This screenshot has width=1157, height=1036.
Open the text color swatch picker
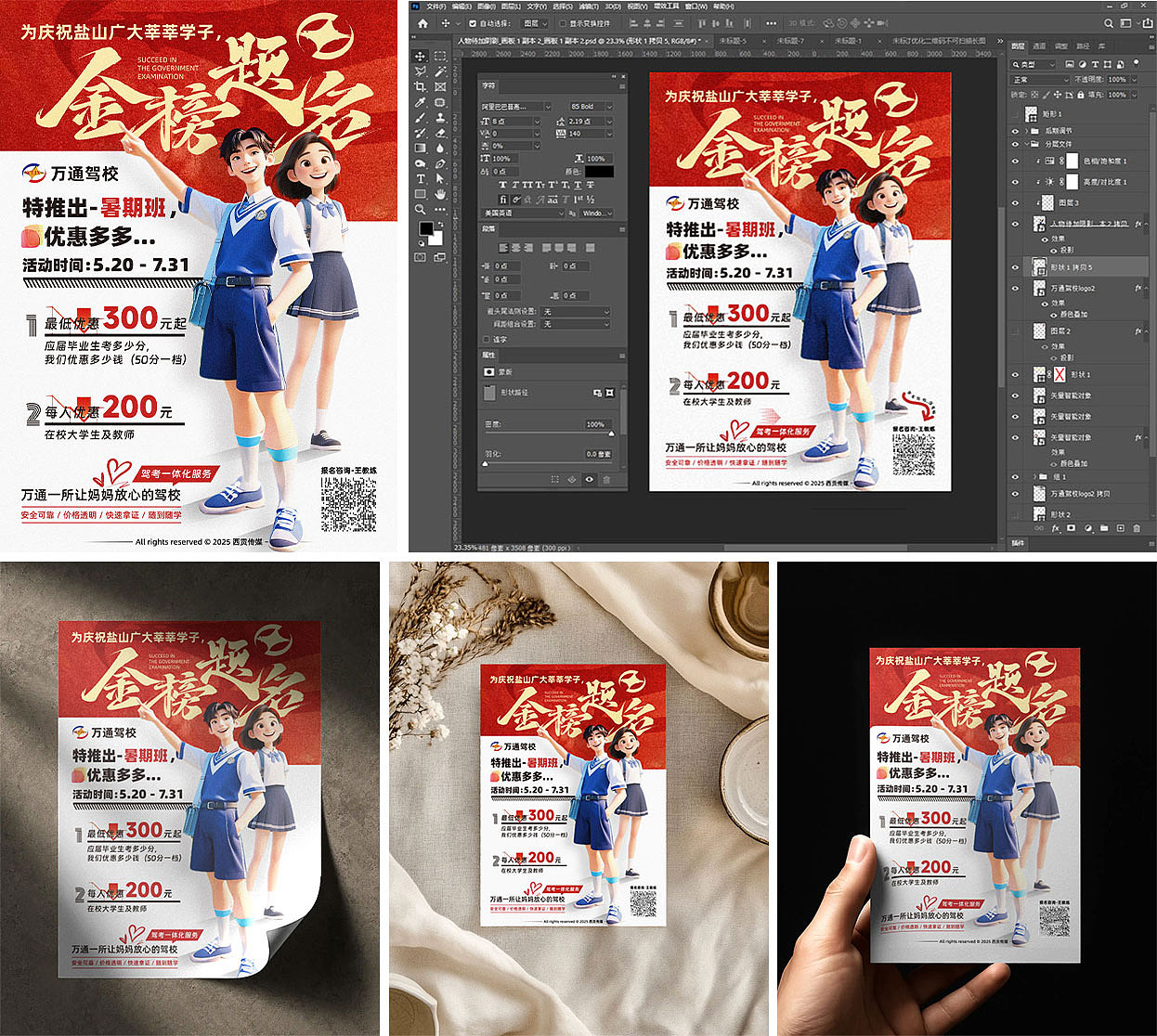pyautogui.click(x=600, y=172)
